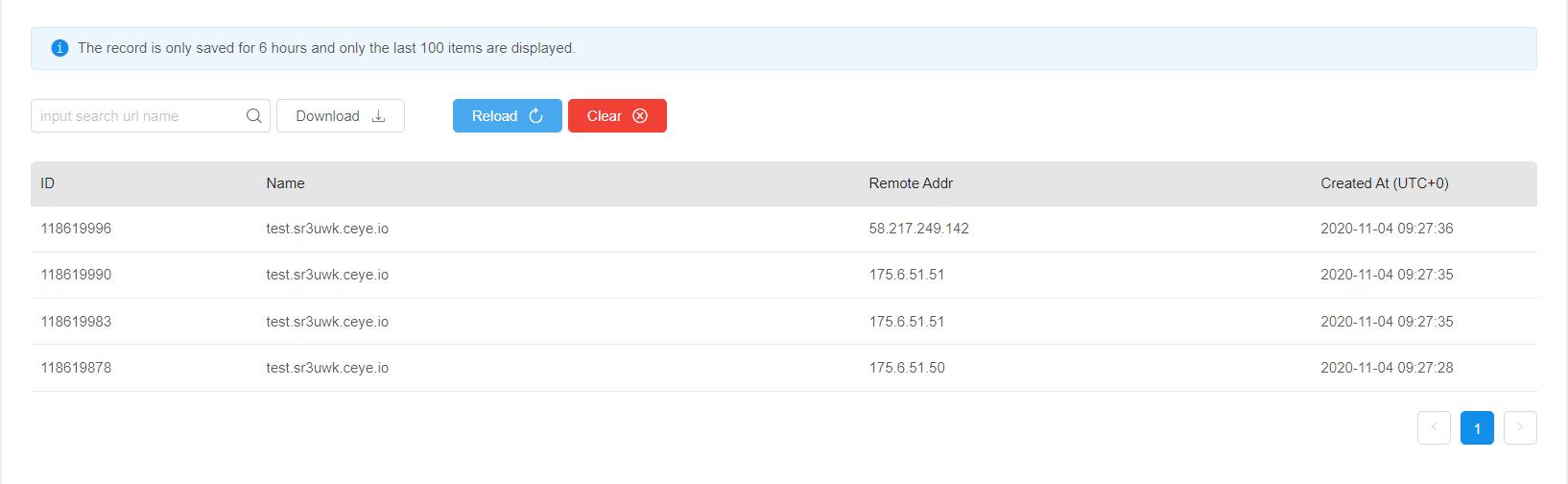Clear all records with red button
The height and width of the screenshot is (484, 1568).
pyautogui.click(x=617, y=116)
